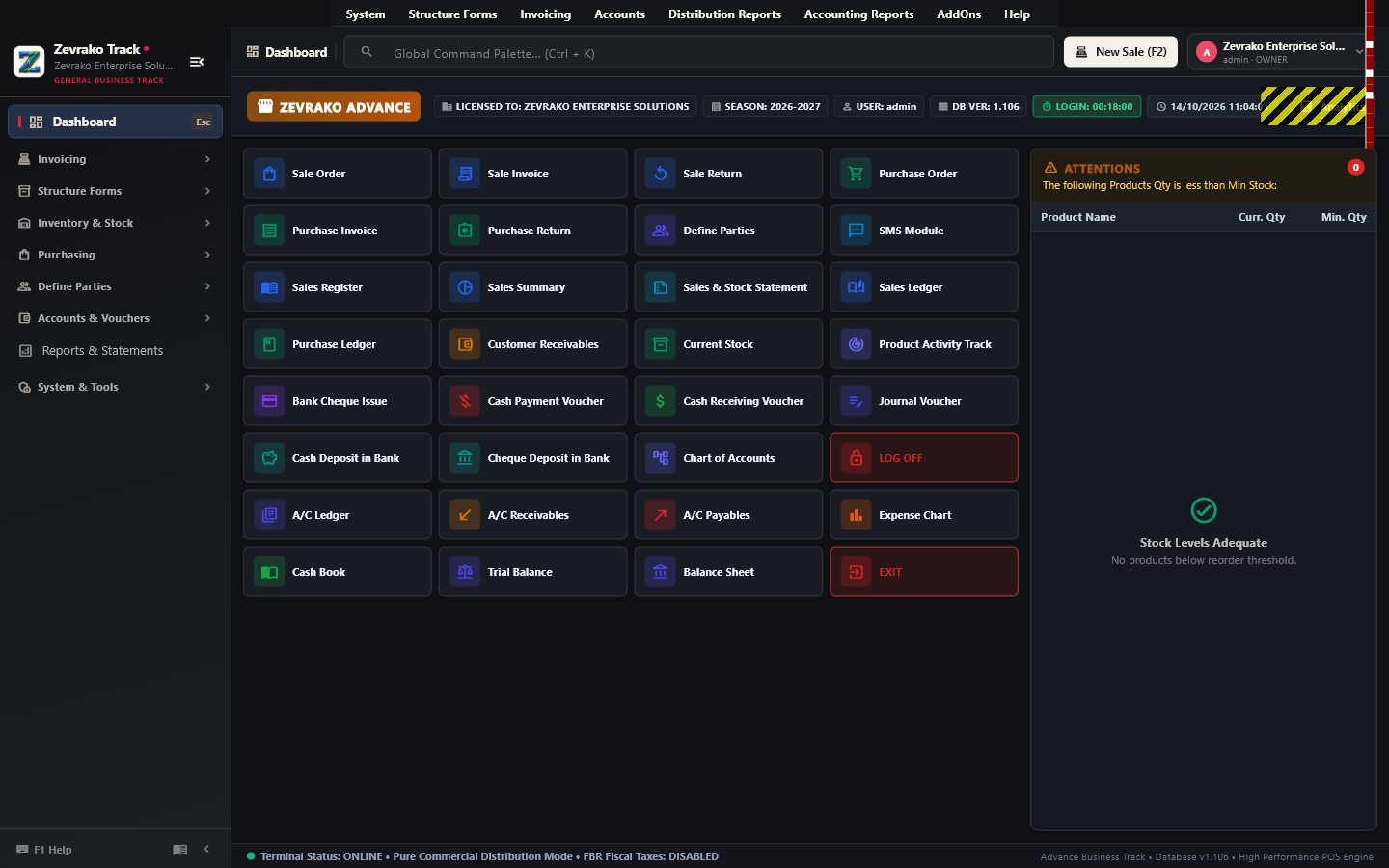Image resolution: width=1389 pixels, height=868 pixels.
Task: Expand the Structure Forms sidebar section
Action: pyautogui.click(x=115, y=191)
